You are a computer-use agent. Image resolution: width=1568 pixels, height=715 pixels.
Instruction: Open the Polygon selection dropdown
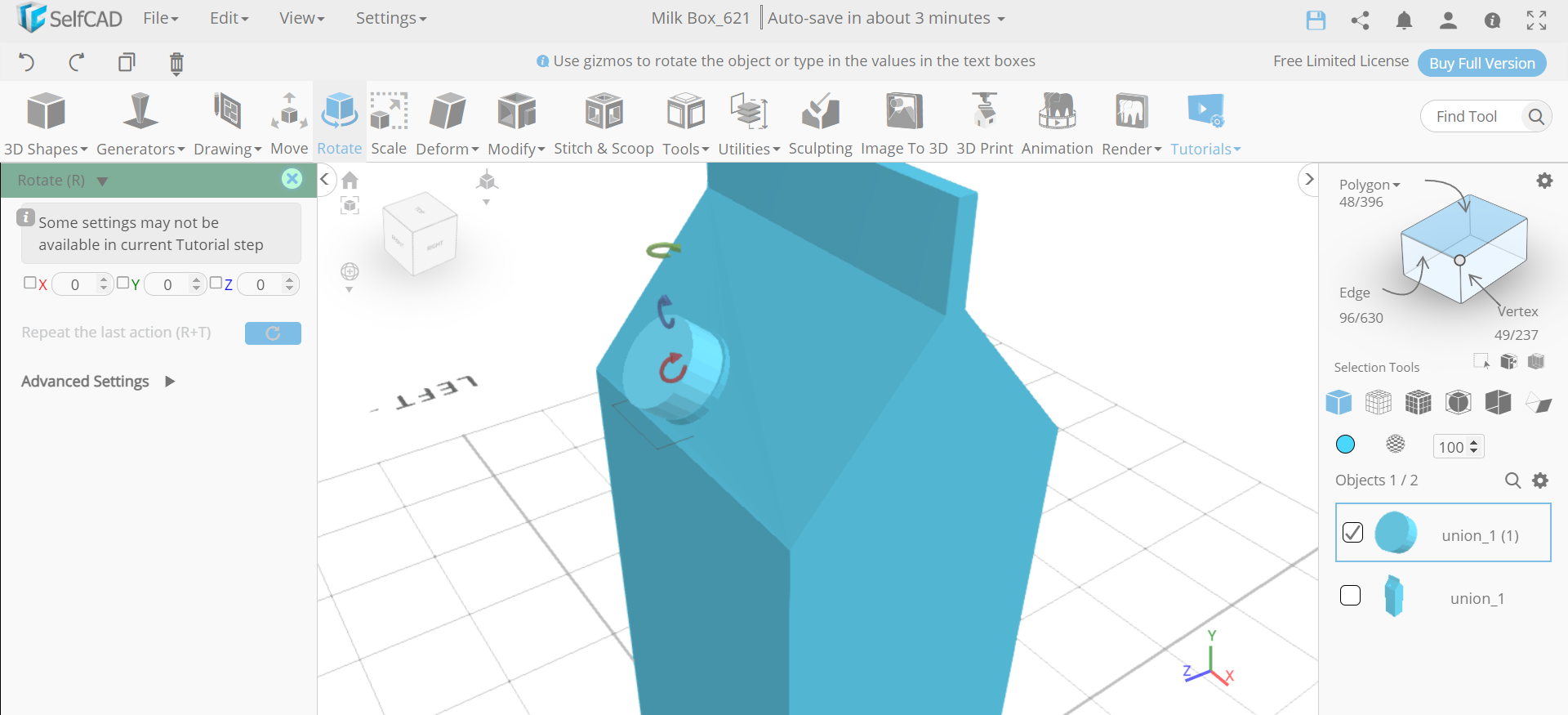point(1370,185)
